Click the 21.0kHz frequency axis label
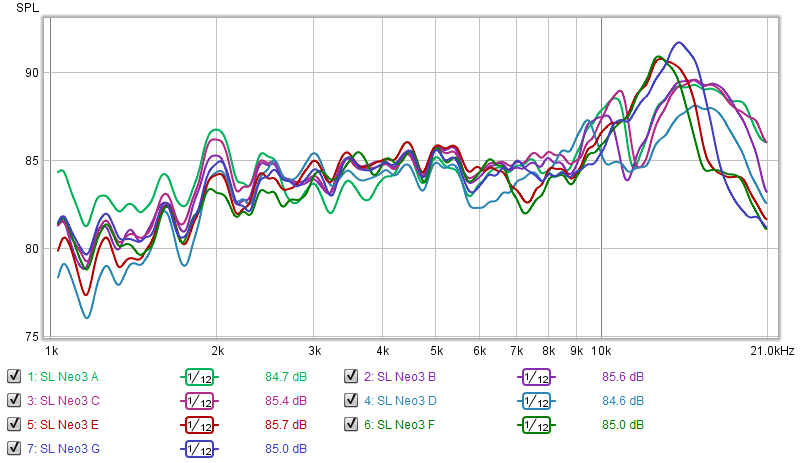Viewport: 800px width, 463px height. pyautogui.click(x=772, y=351)
